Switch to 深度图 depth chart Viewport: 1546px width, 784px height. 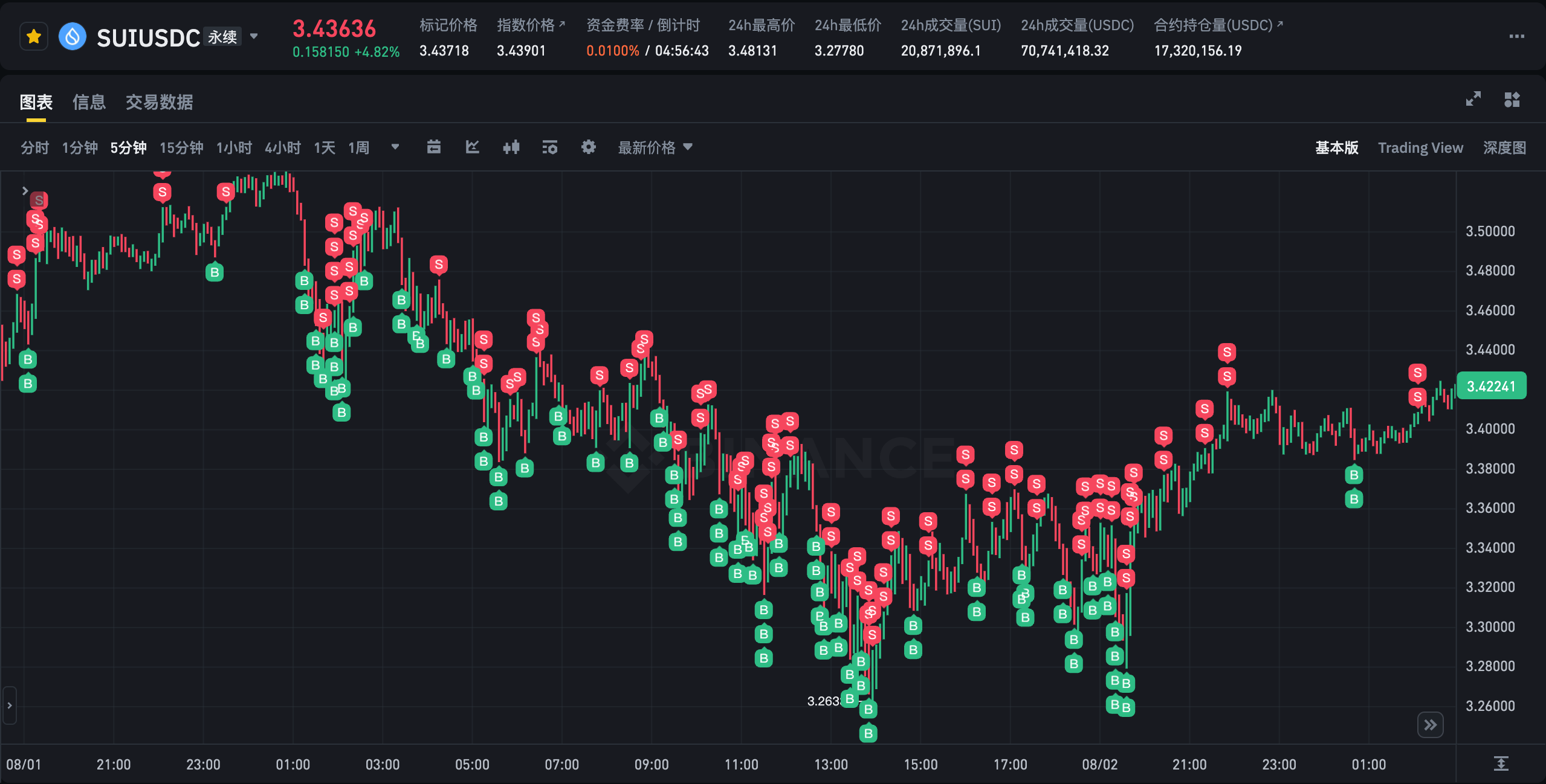(1504, 147)
